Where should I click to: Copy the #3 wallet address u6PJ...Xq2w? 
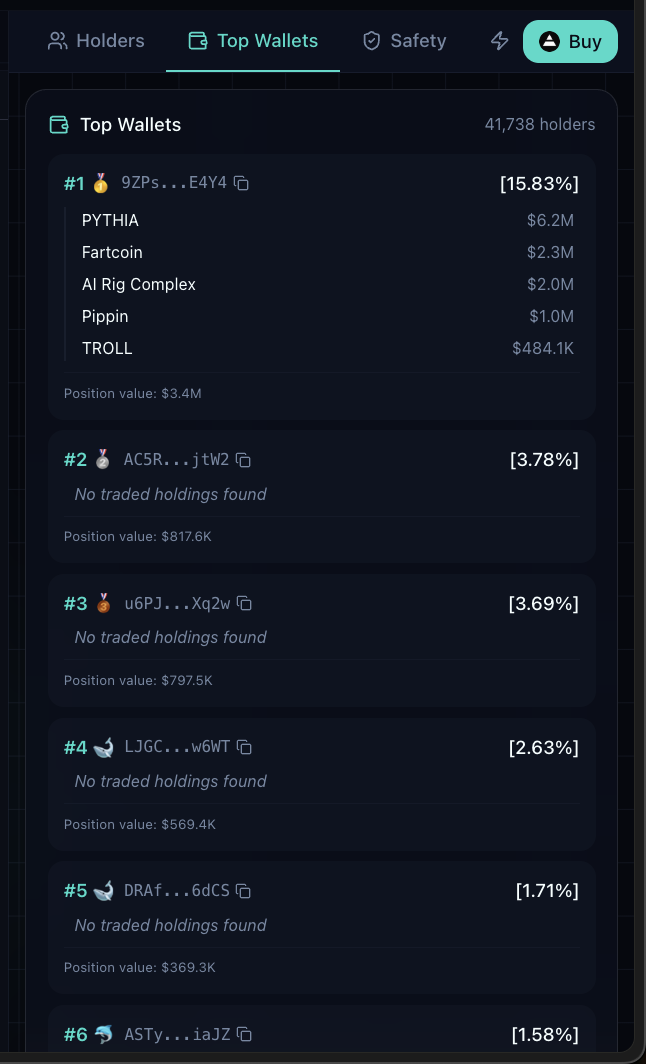(x=245, y=603)
